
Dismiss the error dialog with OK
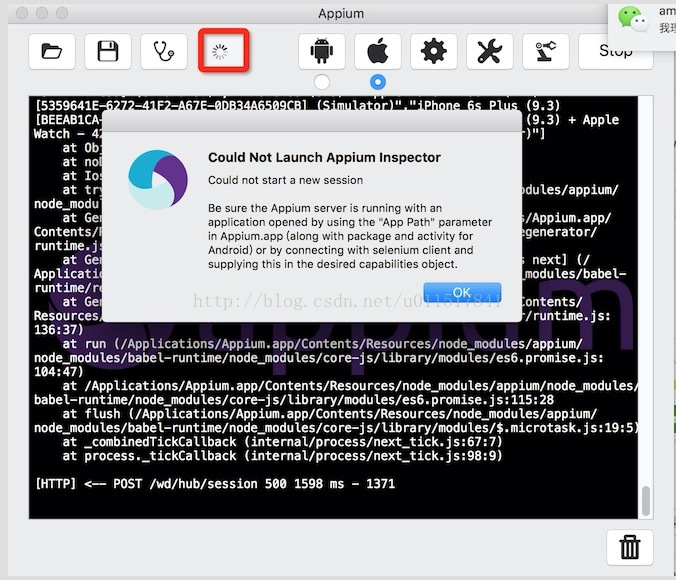[x=462, y=292]
